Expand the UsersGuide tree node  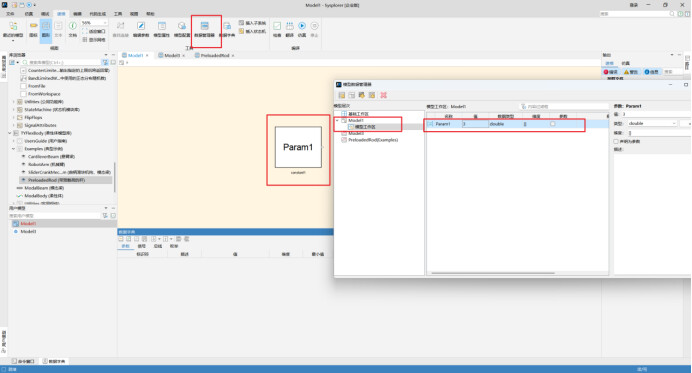click(14, 141)
